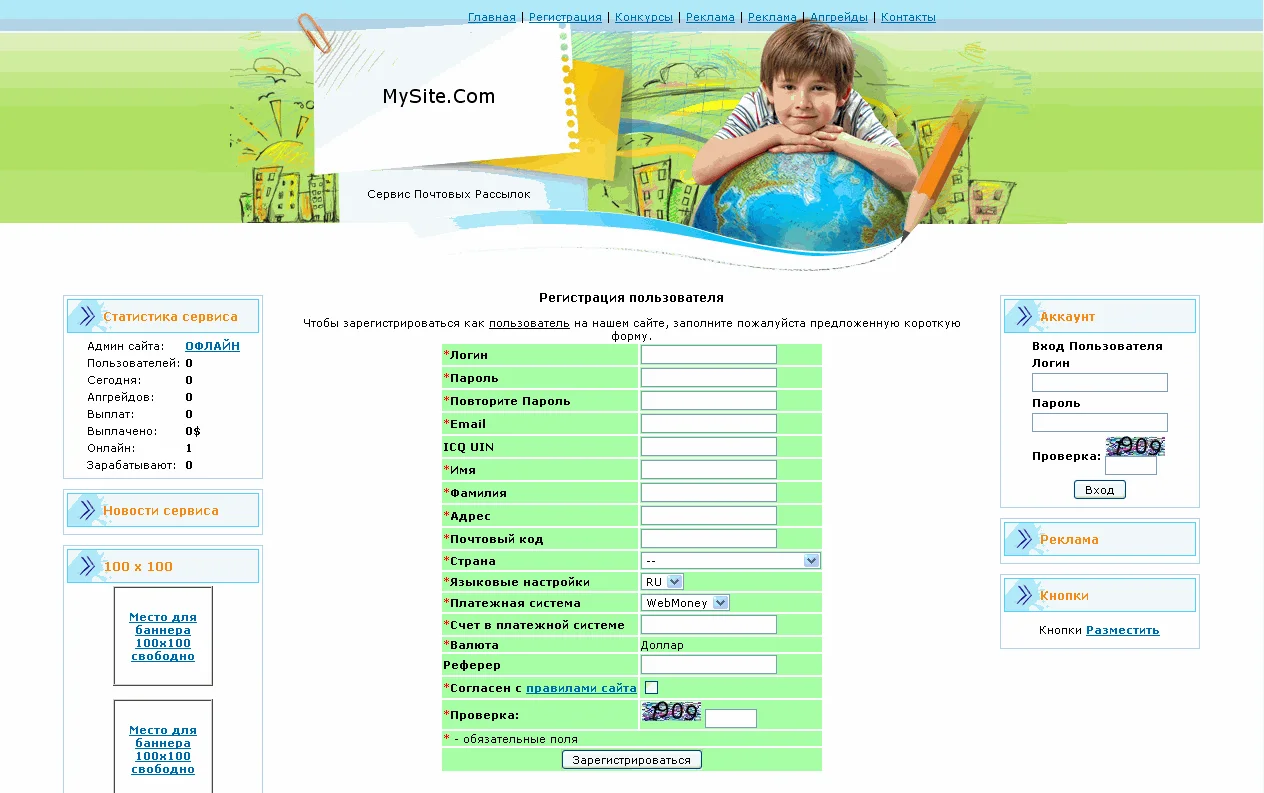The image size is (1264, 793).
Task: Click the ОФЛАЙН admin status link
Action: pos(212,346)
